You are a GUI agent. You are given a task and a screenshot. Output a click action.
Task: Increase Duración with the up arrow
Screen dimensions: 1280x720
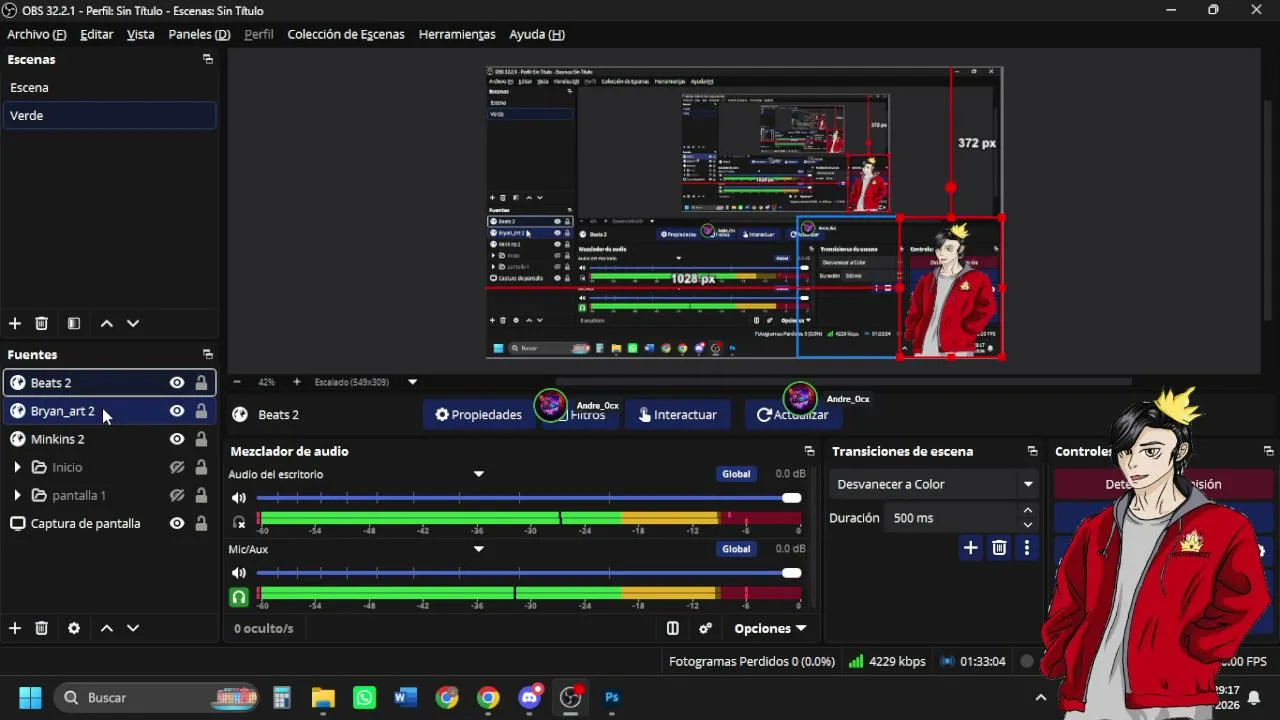pos(1028,511)
